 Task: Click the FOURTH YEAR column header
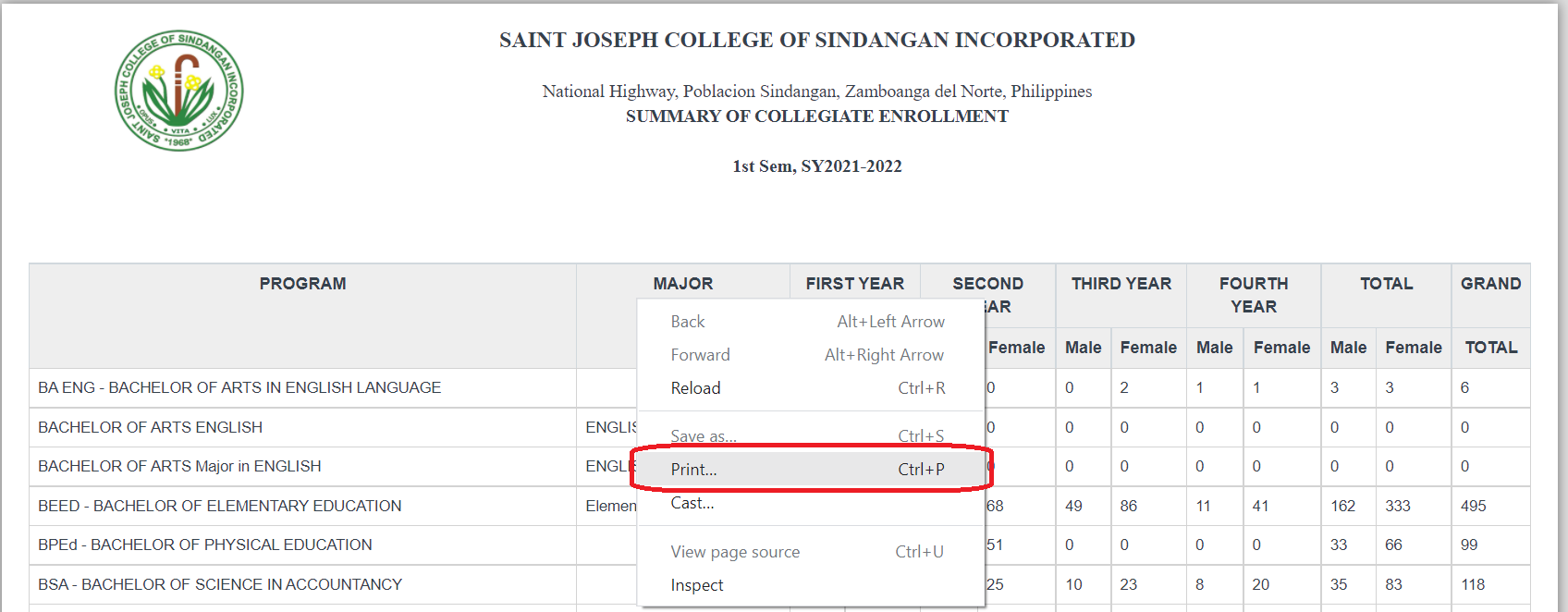(x=1253, y=295)
